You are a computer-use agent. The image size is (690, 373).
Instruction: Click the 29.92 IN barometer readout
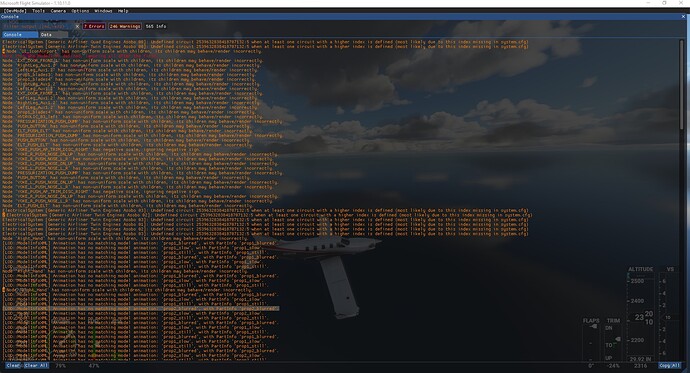coord(640,359)
